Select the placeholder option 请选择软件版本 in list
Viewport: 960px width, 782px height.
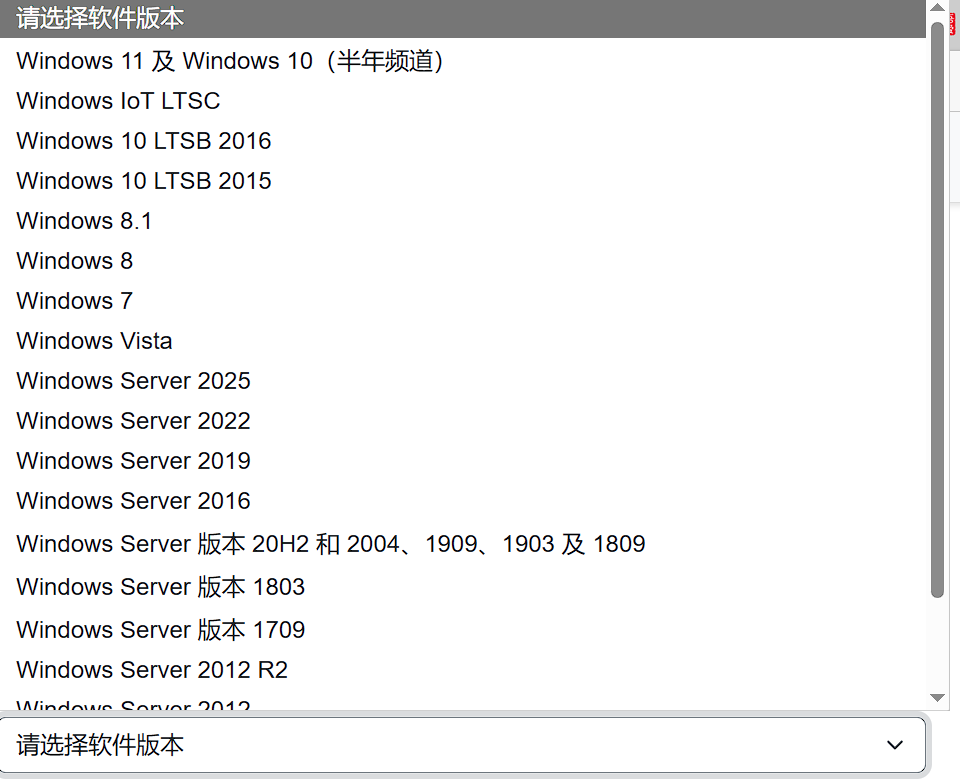[463, 18]
